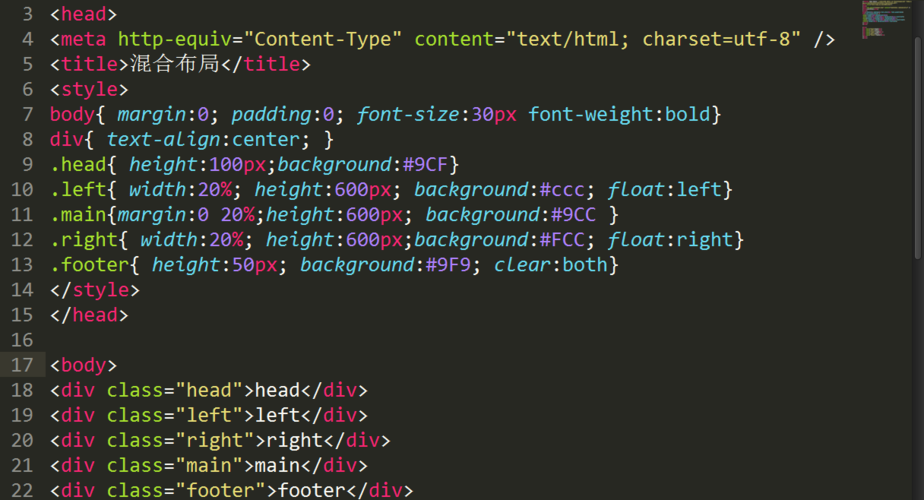
Task: Click the .right selector in the CSS
Action: (x=84, y=239)
